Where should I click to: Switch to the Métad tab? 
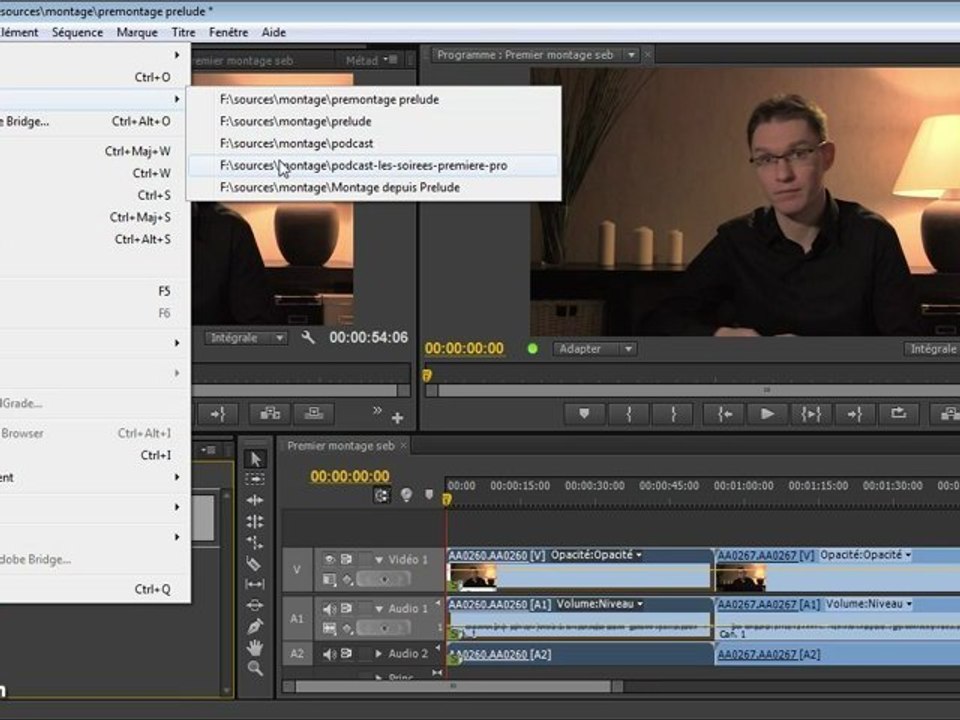point(362,60)
